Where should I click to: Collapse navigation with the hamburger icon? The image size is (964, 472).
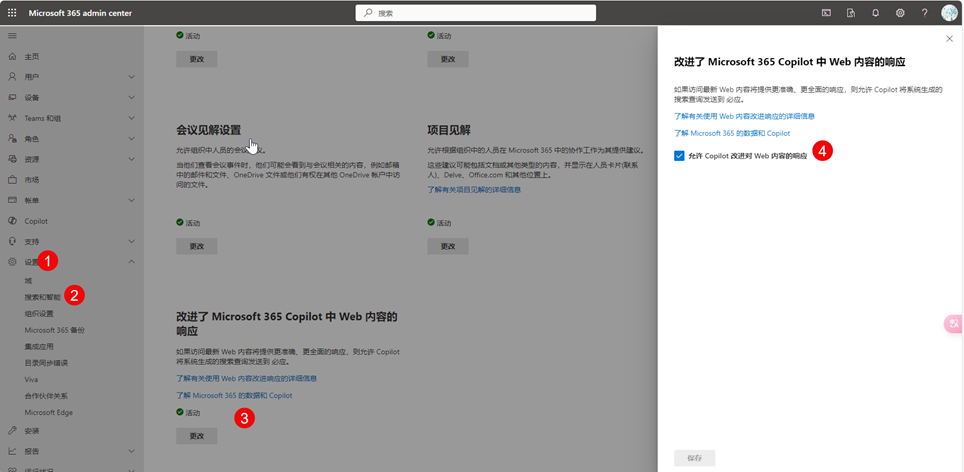pyautogui.click(x=12, y=36)
